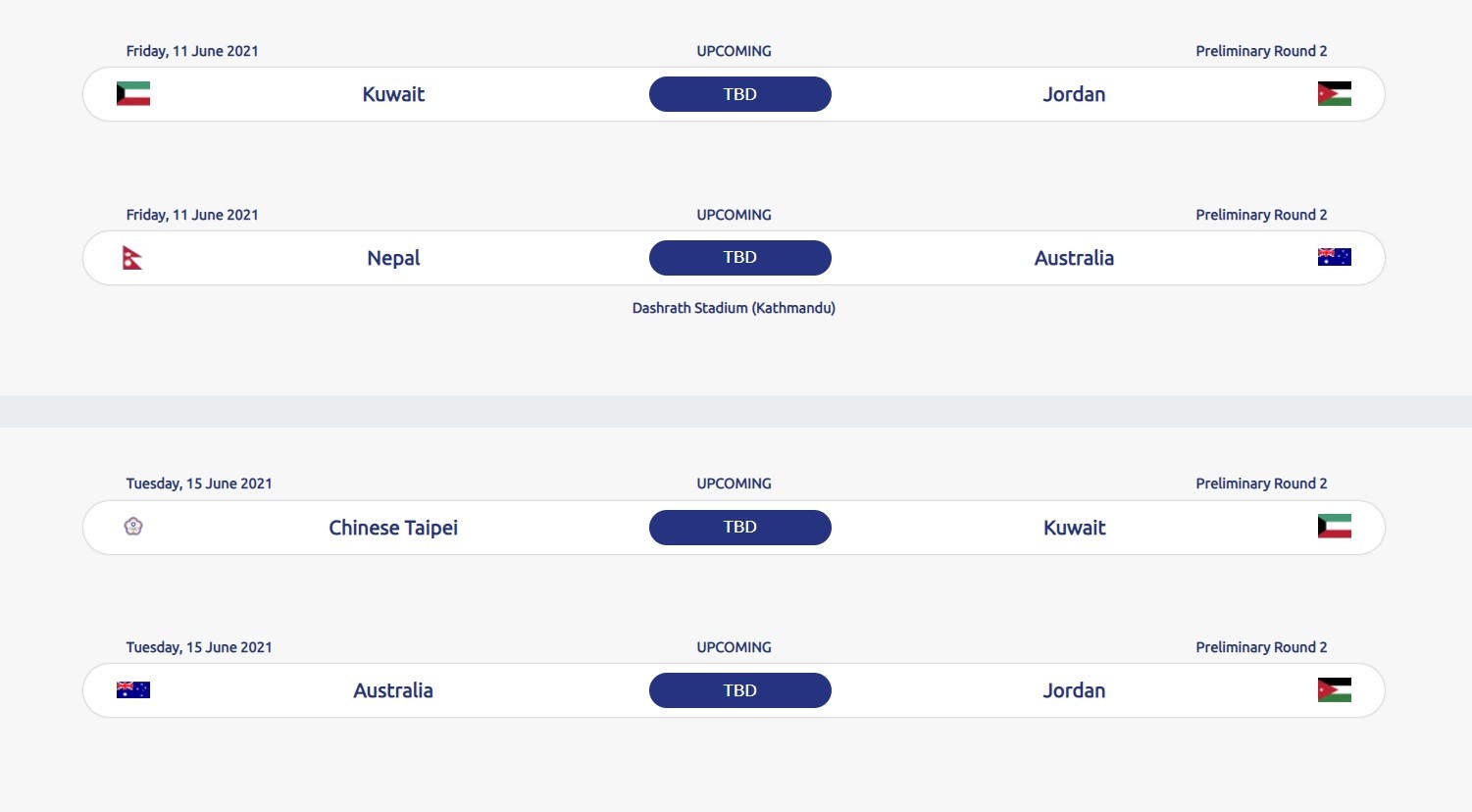Select TBD button for Australia vs Jordan
Screen dimensions: 1472x812
(x=740, y=690)
